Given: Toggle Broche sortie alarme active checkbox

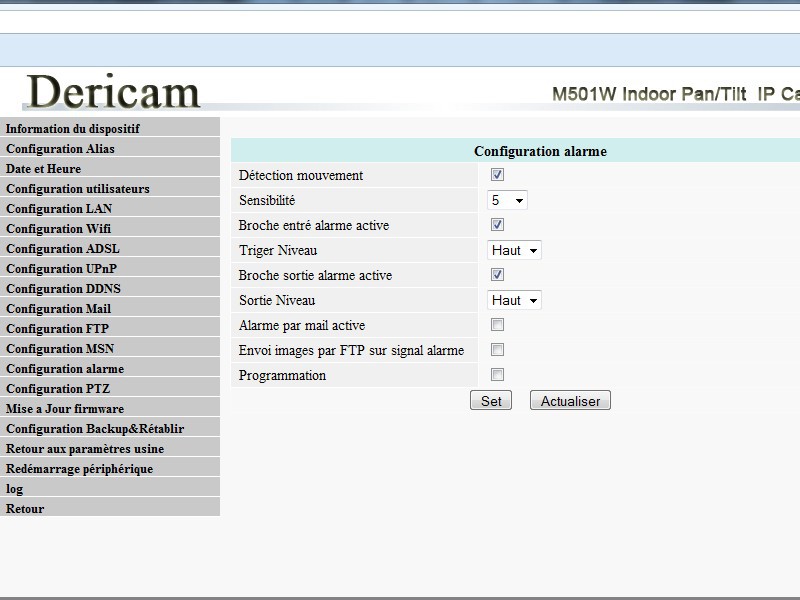Looking at the screenshot, I should point(497,274).
